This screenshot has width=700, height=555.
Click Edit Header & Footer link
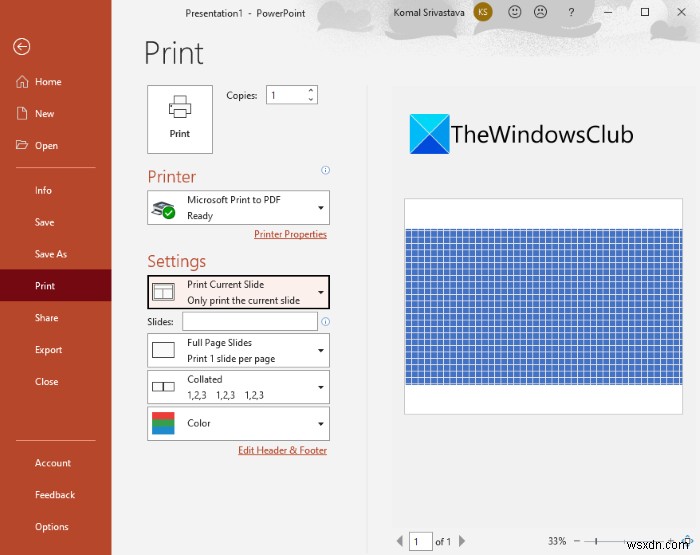(x=282, y=450)
